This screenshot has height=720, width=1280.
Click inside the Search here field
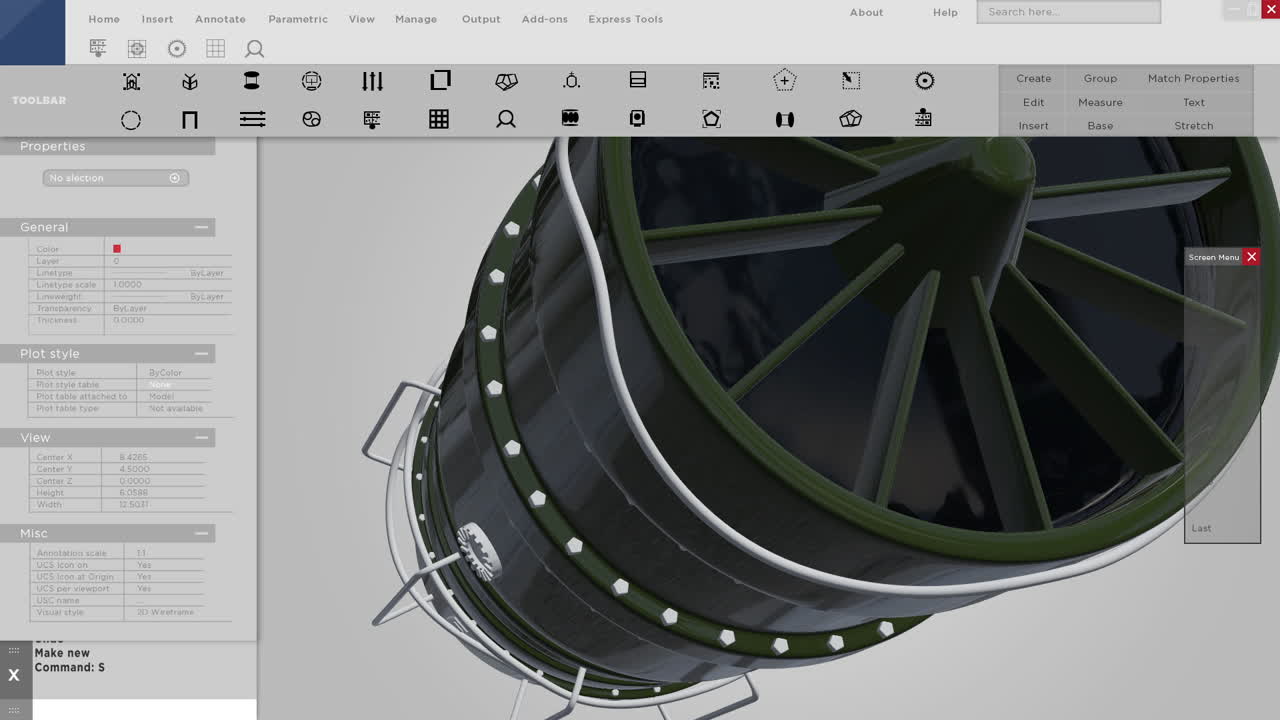pyautogui.click(x=1068, y=11)
